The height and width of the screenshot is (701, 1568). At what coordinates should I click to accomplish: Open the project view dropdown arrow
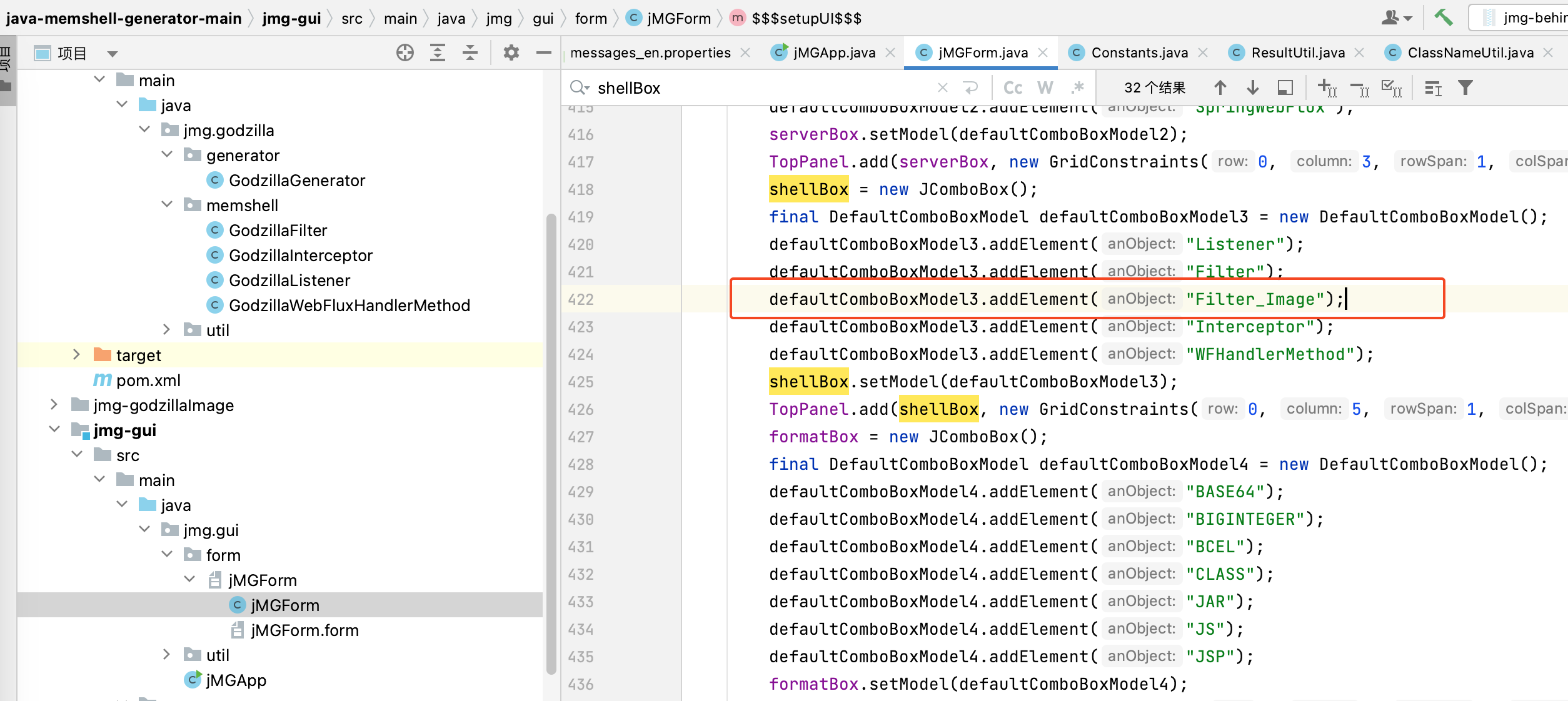click(113, 54)
